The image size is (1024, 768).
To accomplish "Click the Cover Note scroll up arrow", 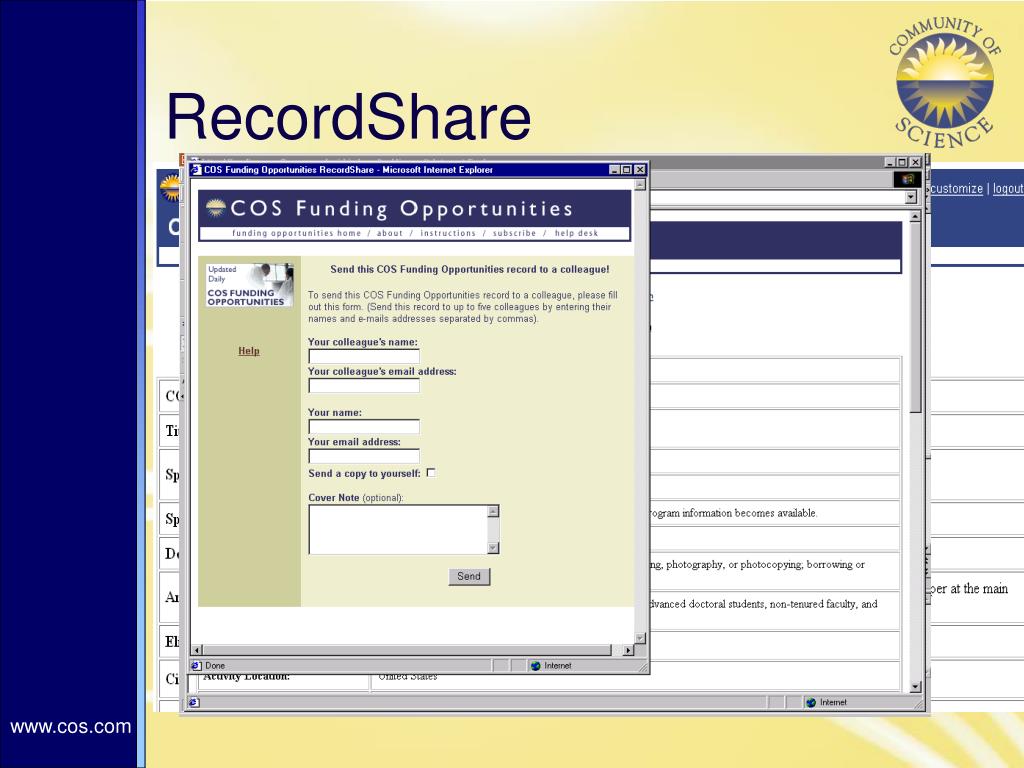I will [x=494, y=511].
